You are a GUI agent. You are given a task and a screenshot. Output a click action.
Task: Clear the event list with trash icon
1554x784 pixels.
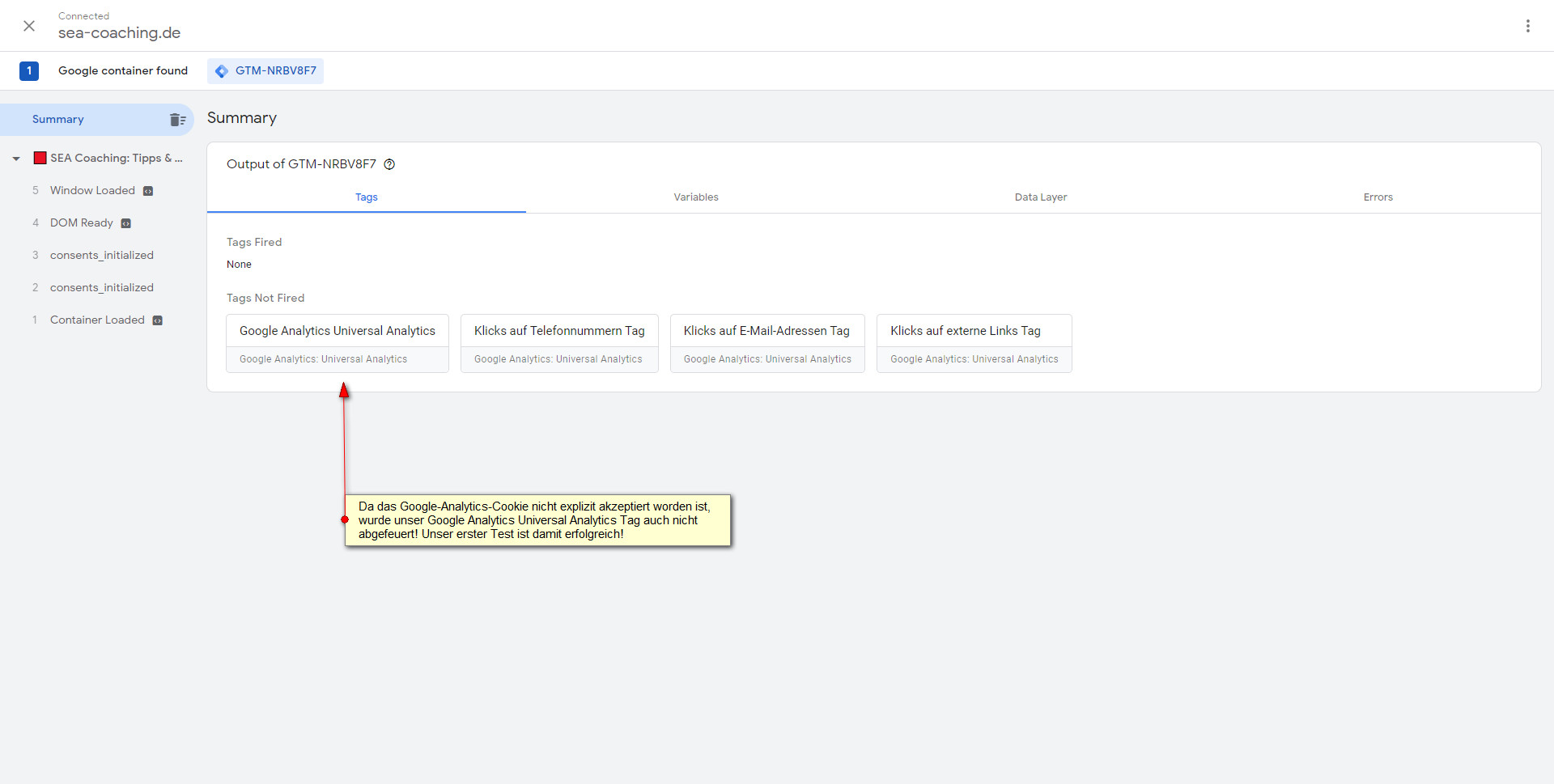point(177,120)
